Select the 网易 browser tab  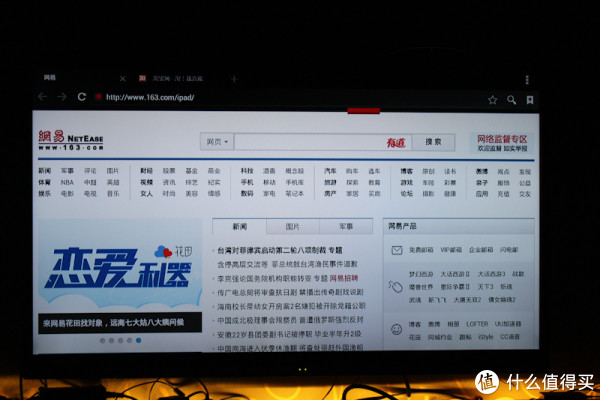pyautogui.click(x=50, y=78)
